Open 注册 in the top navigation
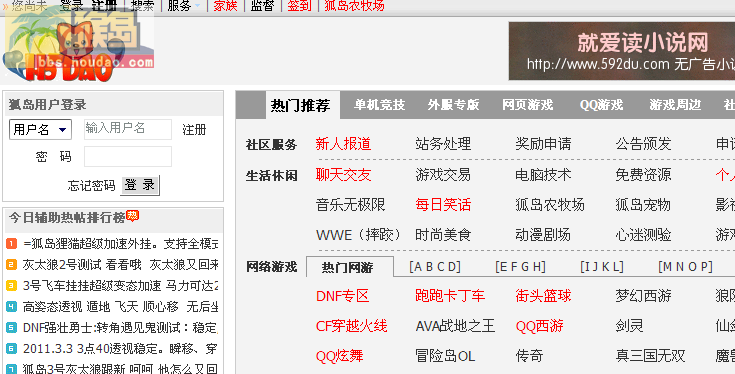 (104, 6)
